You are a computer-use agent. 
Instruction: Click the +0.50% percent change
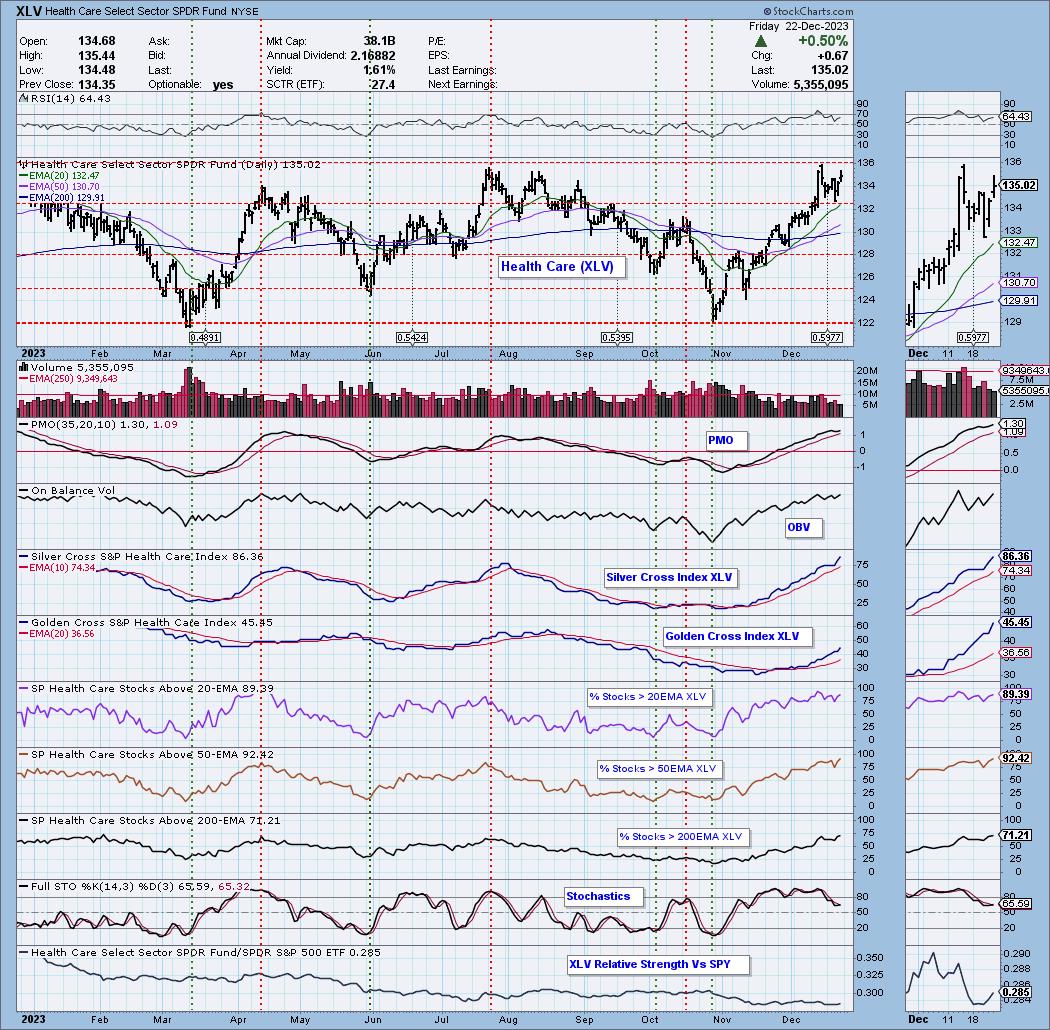[823, 41]
